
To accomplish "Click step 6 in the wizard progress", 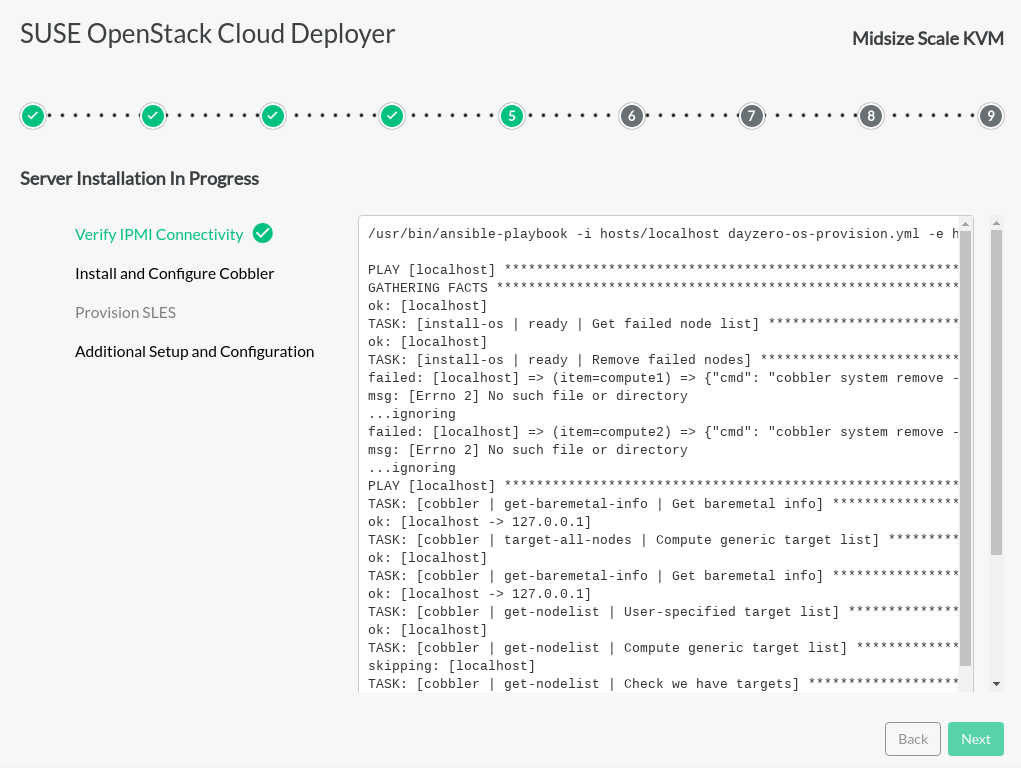I will [630, 116].
